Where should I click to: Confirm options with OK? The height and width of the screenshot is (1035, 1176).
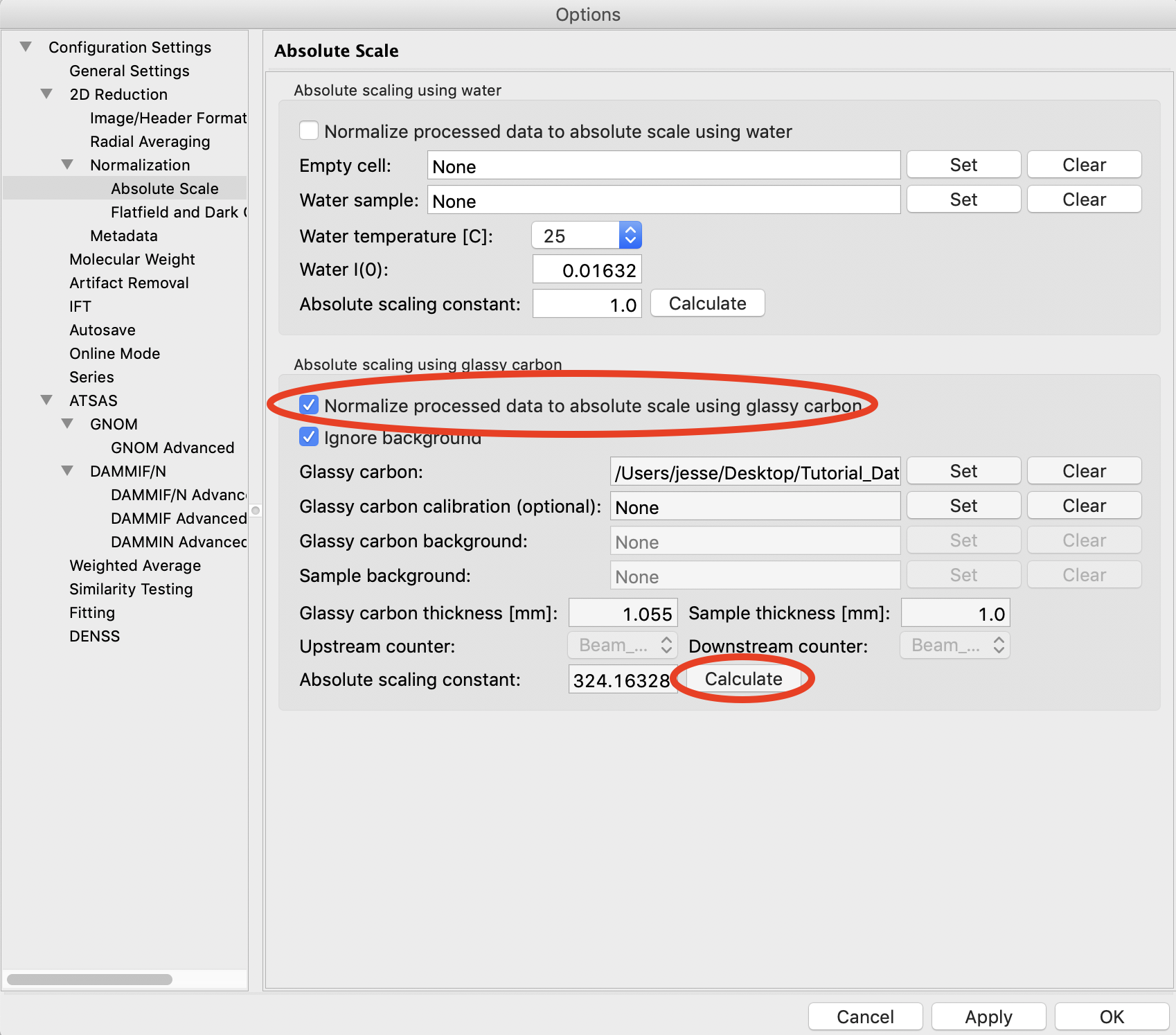tap(1112, 1017)
